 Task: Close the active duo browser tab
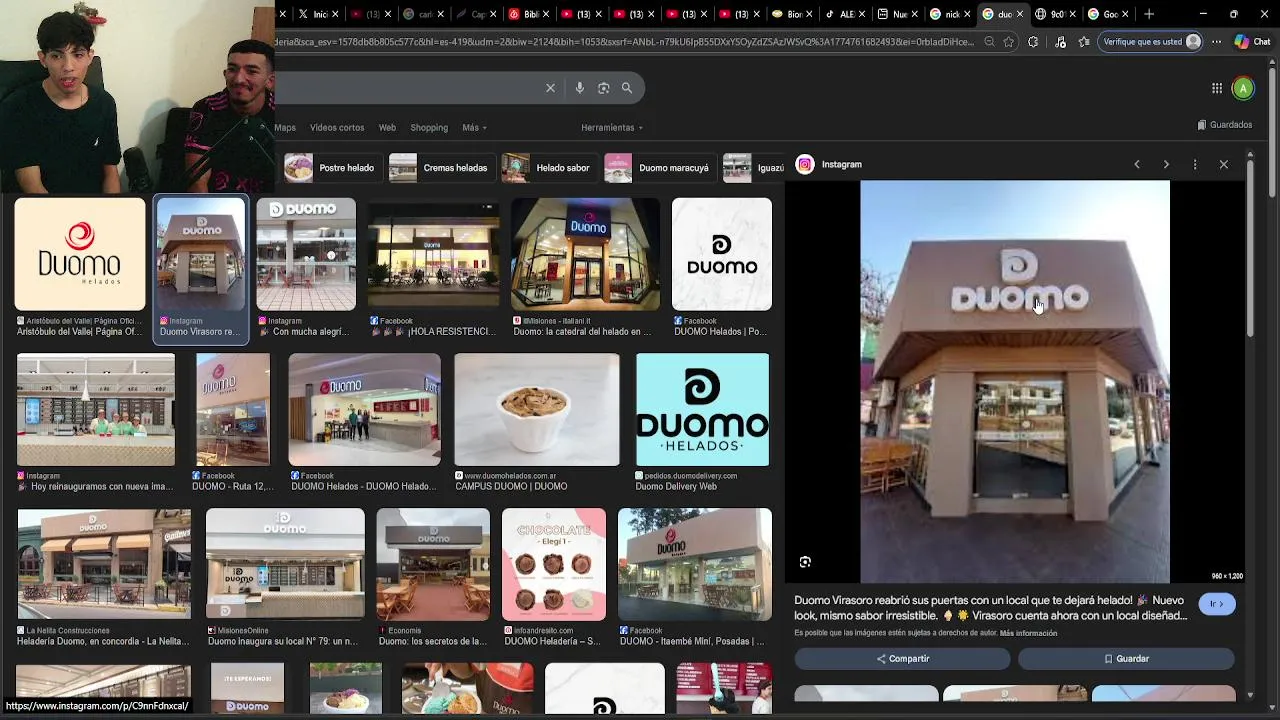(x=1020, y=14)
